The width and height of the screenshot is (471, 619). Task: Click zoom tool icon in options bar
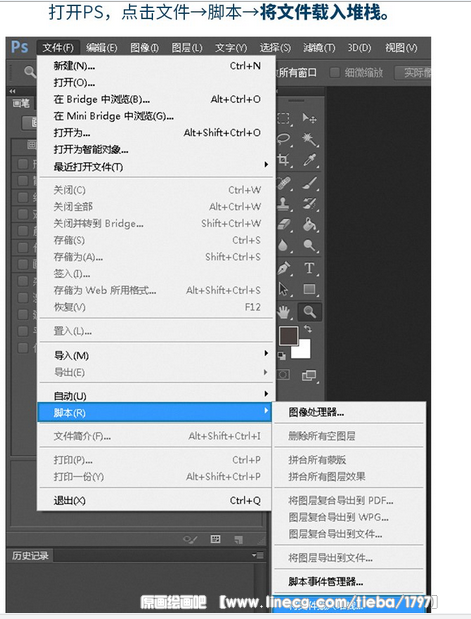click(x=30, y=72)
